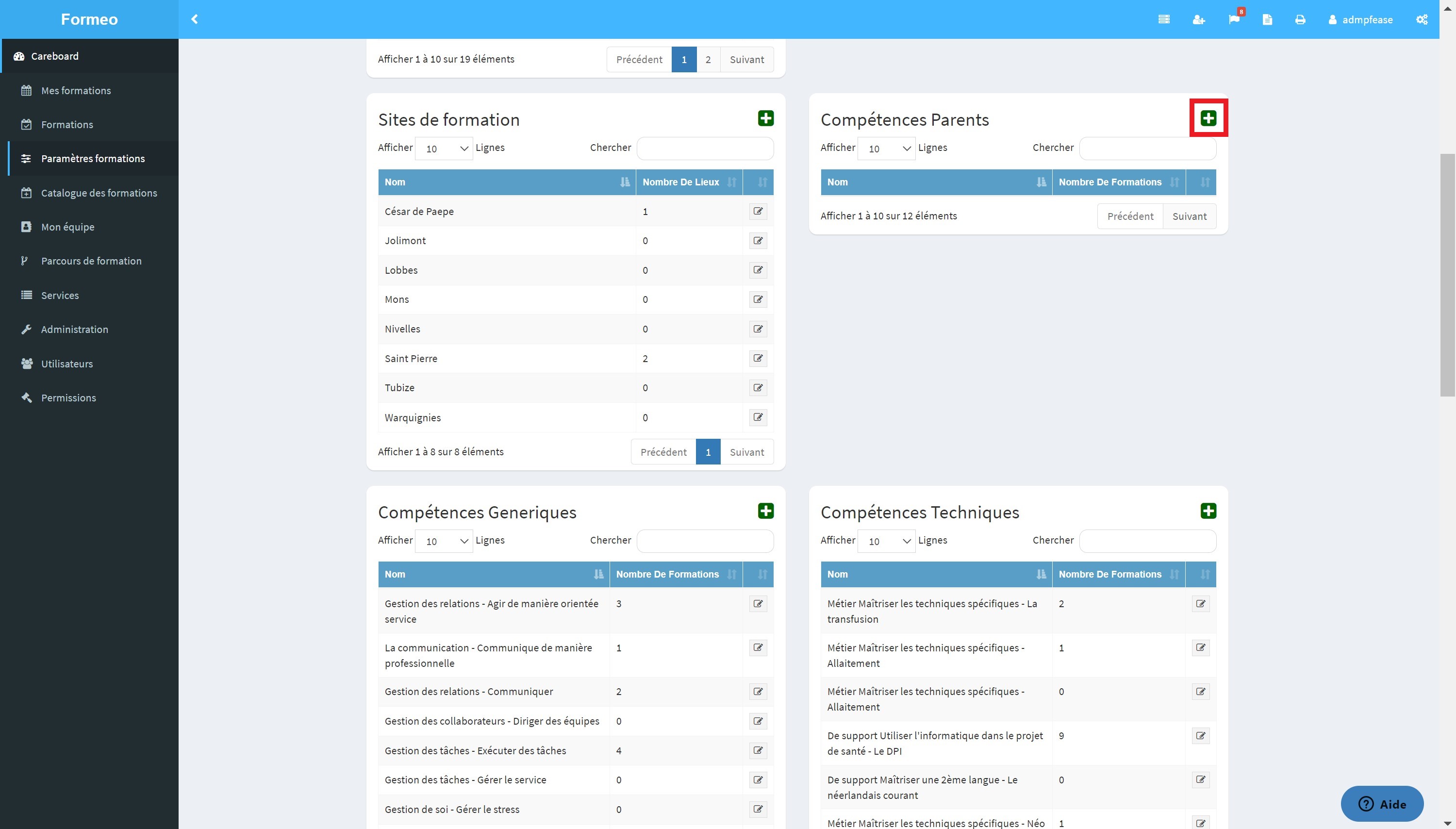Viewport: 1456px width, 829px height.
Task: Edit the Jolimont site row
Action: coord(758,241)
